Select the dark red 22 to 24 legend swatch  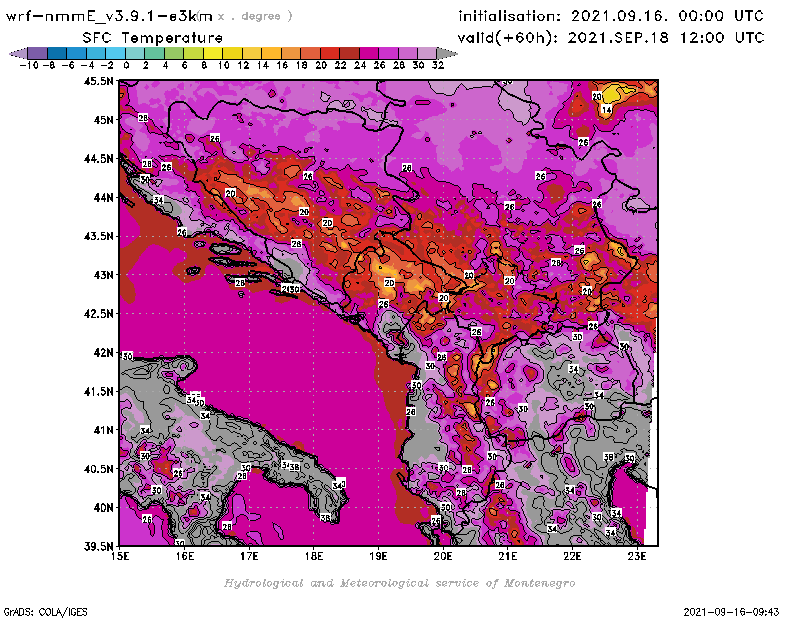point(349,53)
